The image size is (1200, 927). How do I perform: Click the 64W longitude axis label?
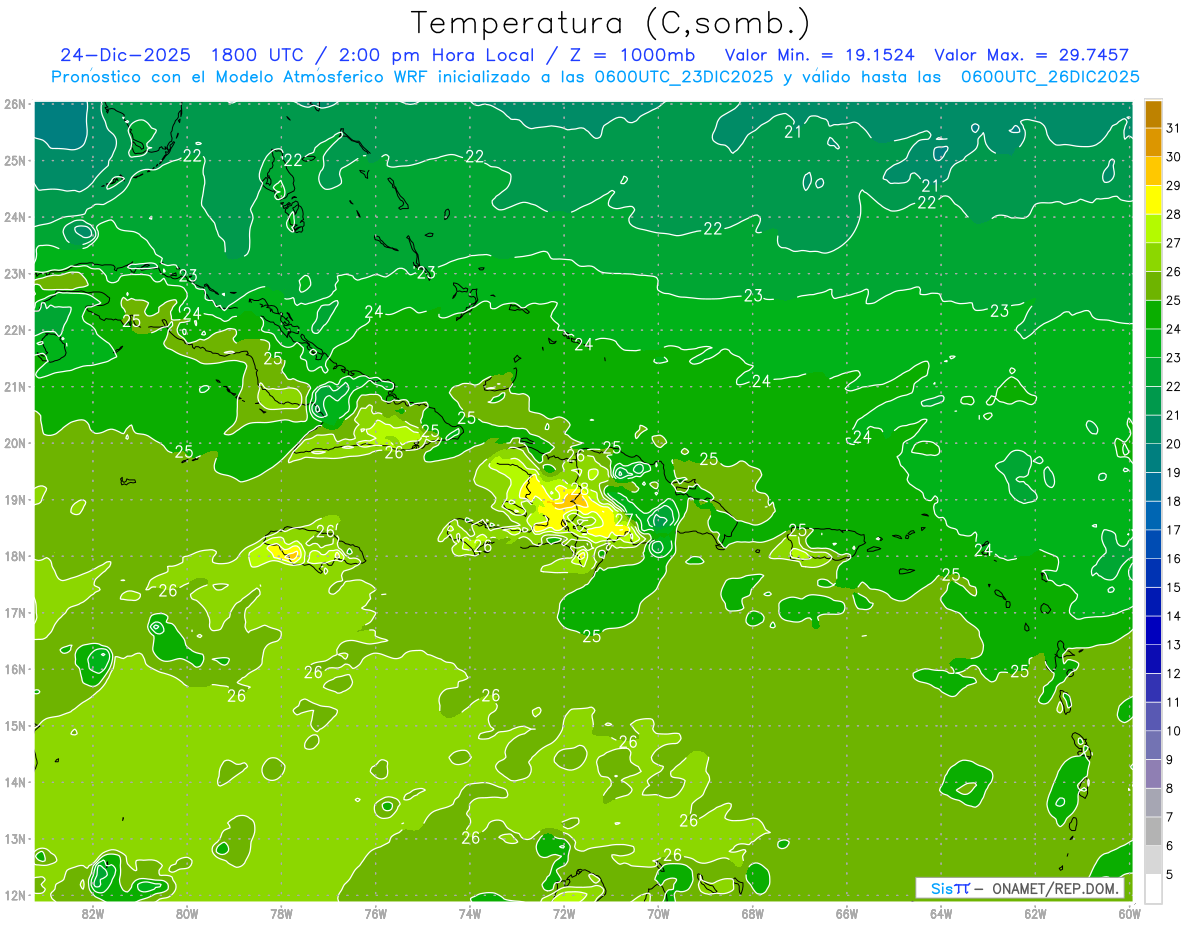point(941,913)
